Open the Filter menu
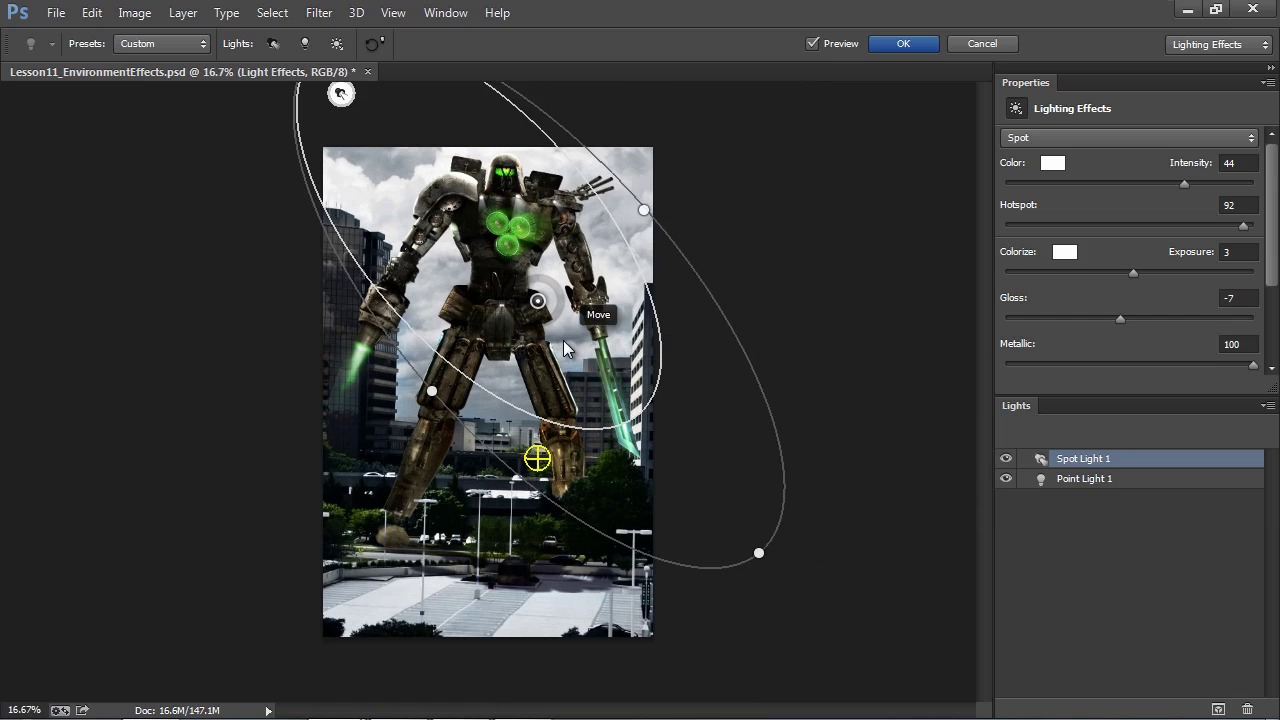Viewport: 1280px width, 720px height. (319, 13)
